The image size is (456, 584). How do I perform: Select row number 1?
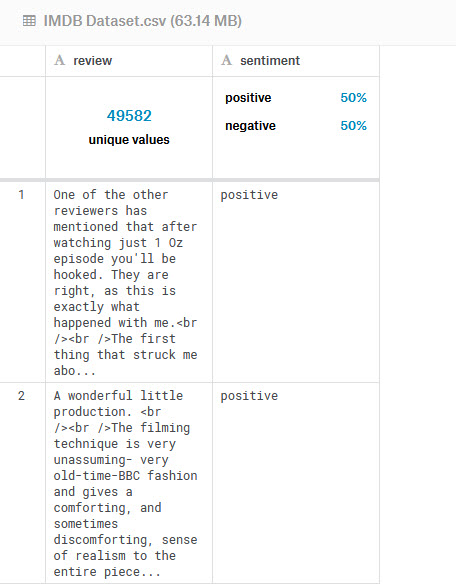(22, 195)
